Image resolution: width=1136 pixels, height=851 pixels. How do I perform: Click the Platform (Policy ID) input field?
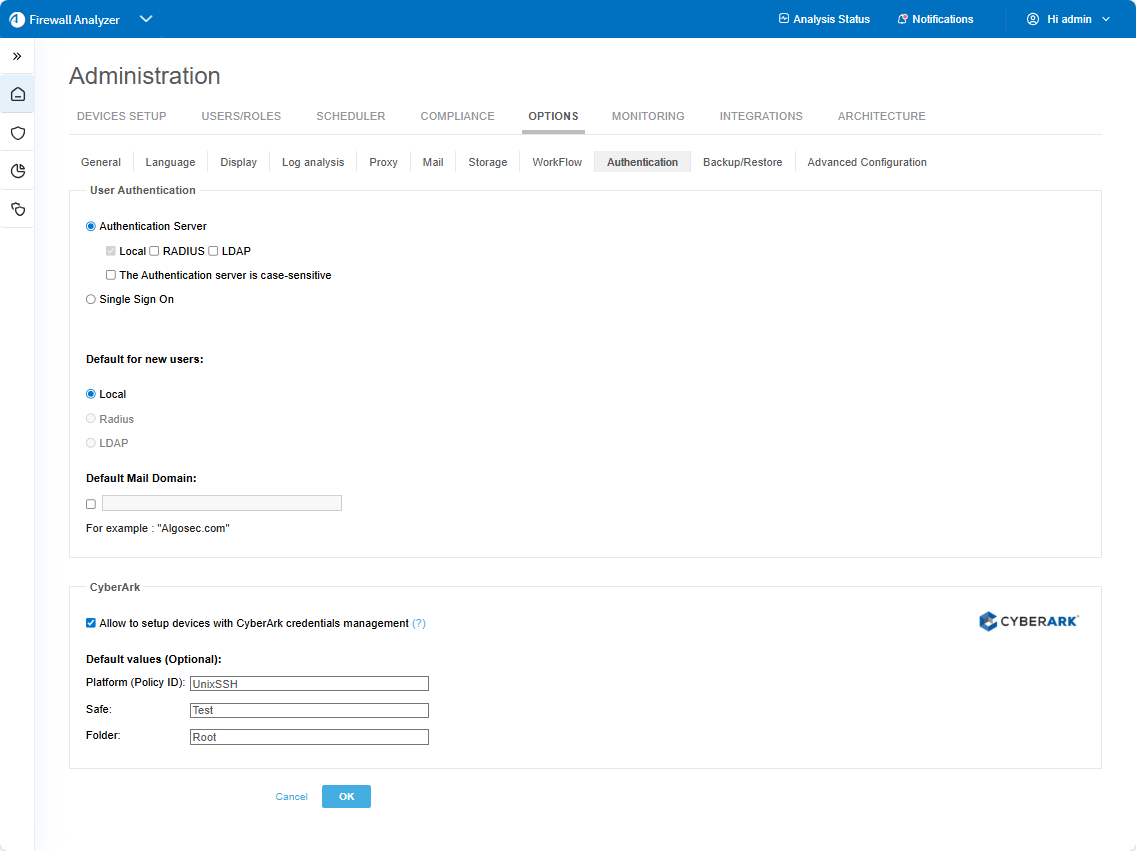click(x=309, y=684)
